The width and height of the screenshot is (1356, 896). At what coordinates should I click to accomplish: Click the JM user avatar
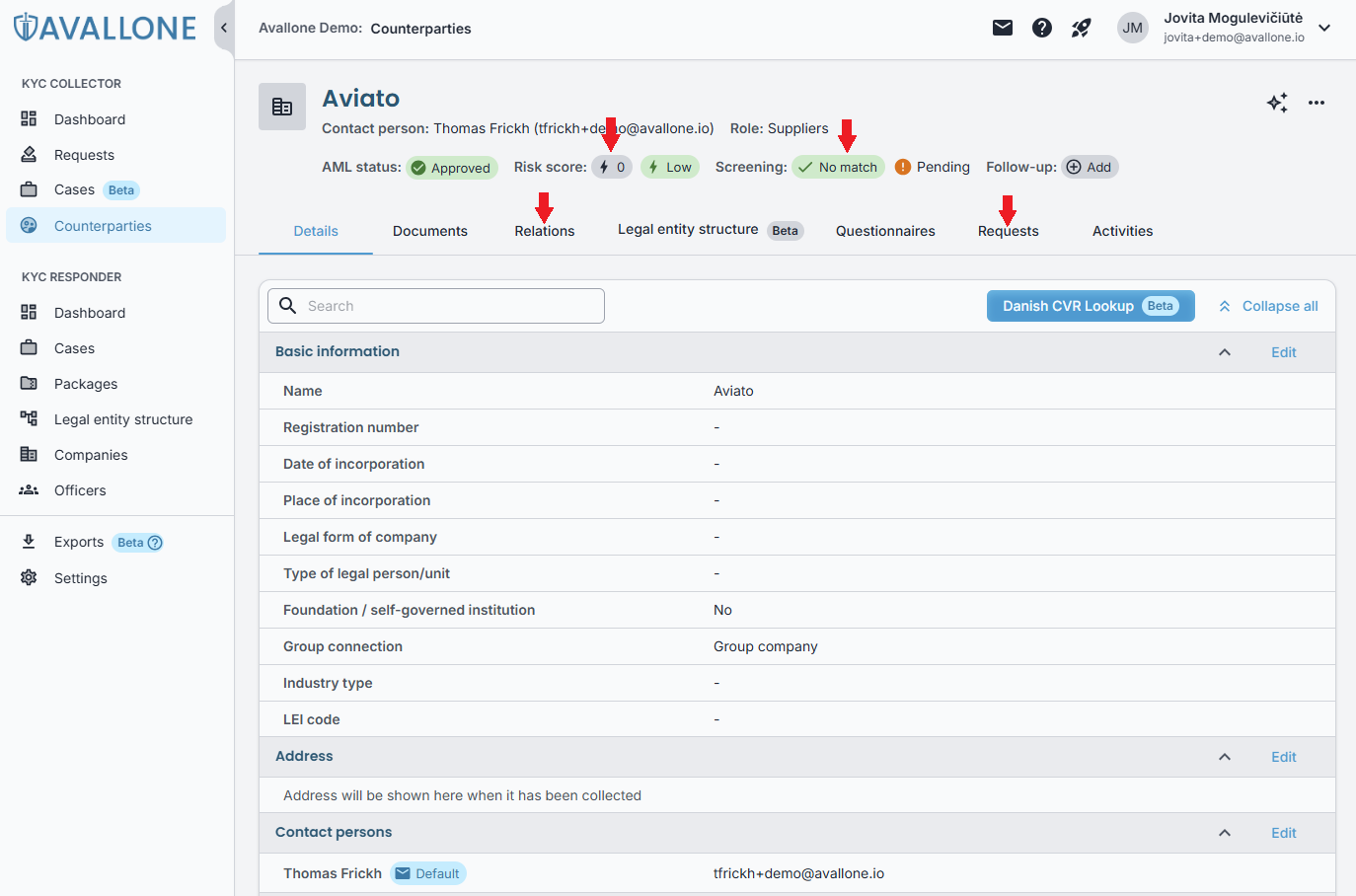1133,28
